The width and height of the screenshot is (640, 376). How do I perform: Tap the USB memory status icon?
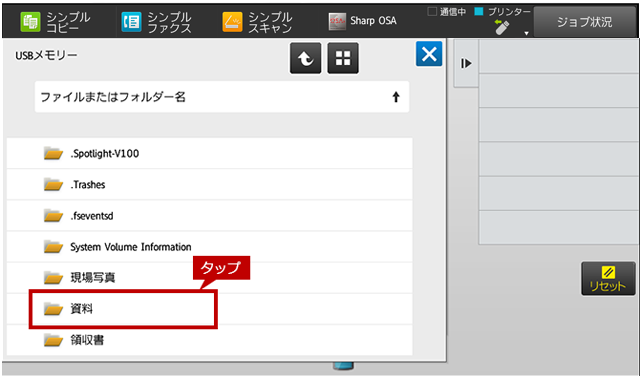(502, 27)
